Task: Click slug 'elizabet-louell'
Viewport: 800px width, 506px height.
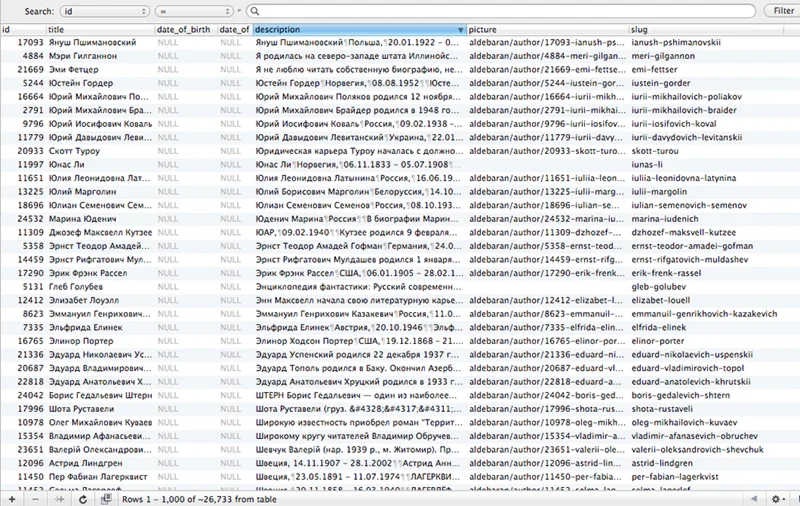Action: click(661, 300)
